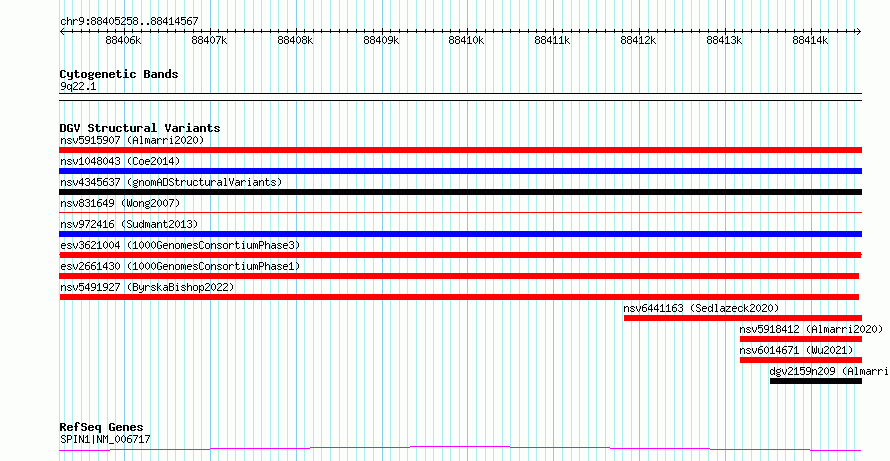Open the nsv6014671 (Wu2021) label
The height and width of the screenshot is (461, 890).
(x=796, y=350)
